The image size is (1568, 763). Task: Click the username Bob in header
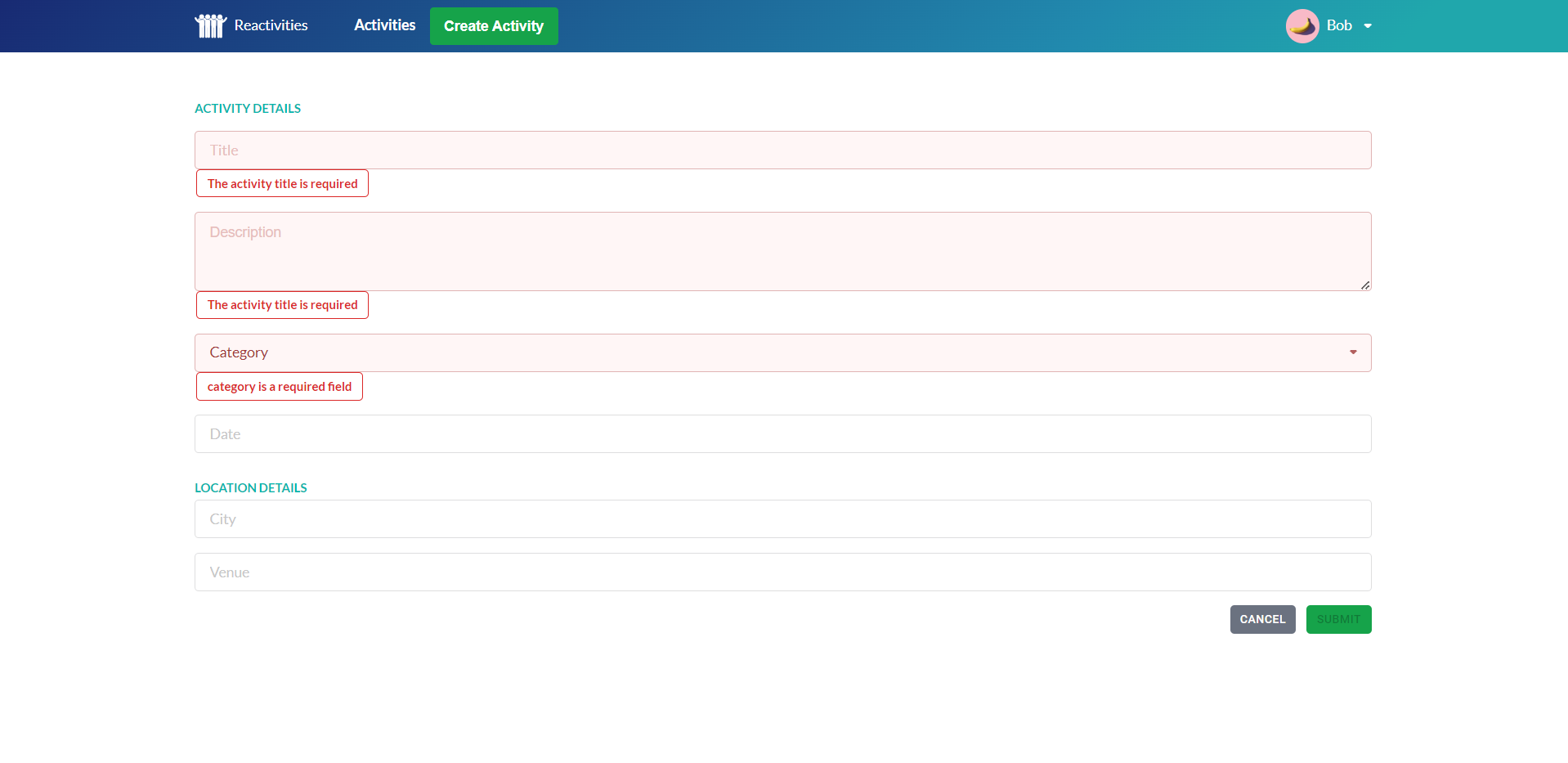click(x=1338, y=25)
